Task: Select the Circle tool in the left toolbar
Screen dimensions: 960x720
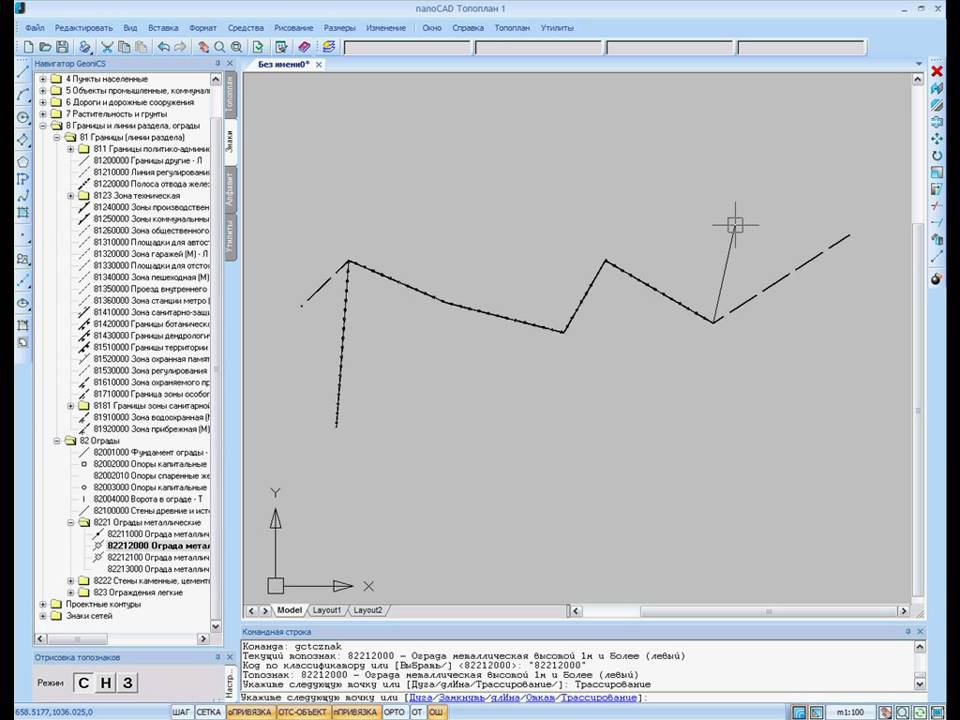Action: [x=23, y=117]
